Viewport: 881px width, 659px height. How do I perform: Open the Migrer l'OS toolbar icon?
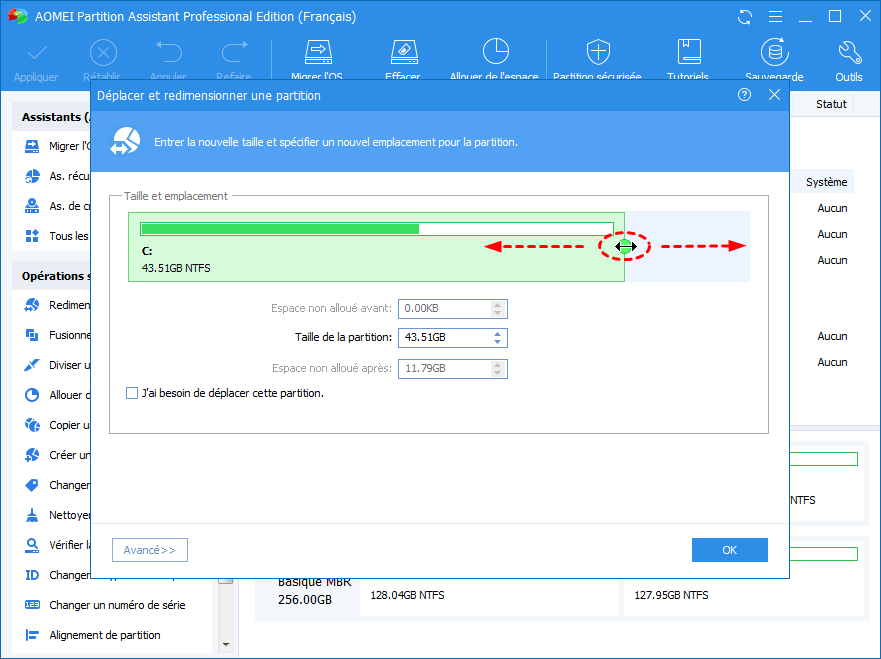pyautogui.click(x=318, y=52)
